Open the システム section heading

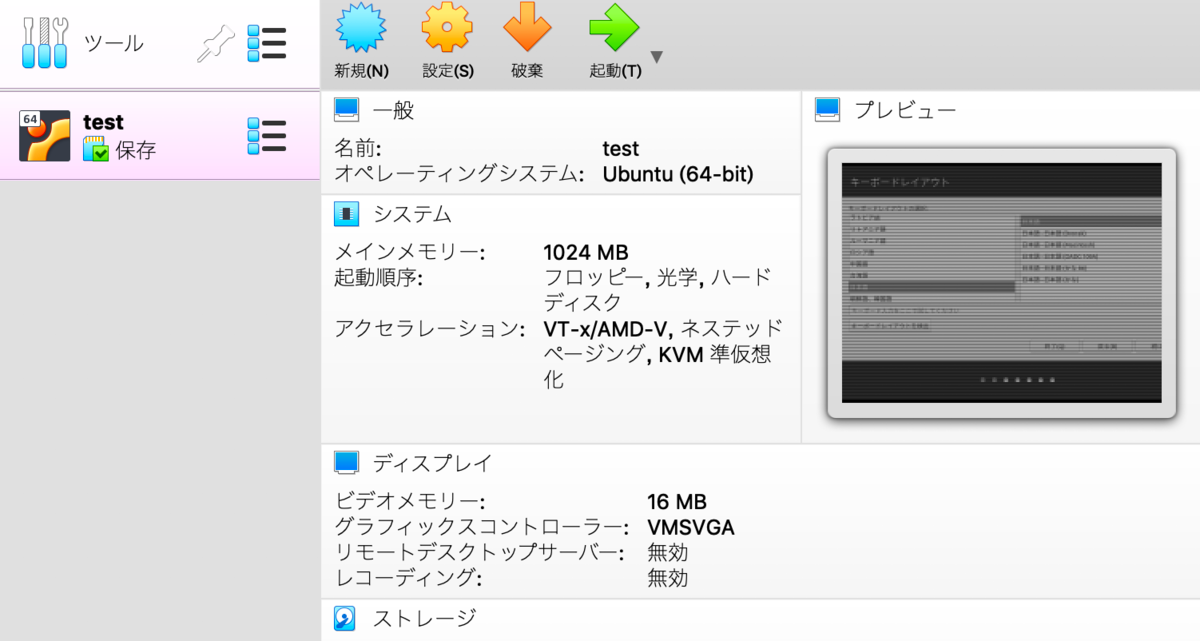412,214
